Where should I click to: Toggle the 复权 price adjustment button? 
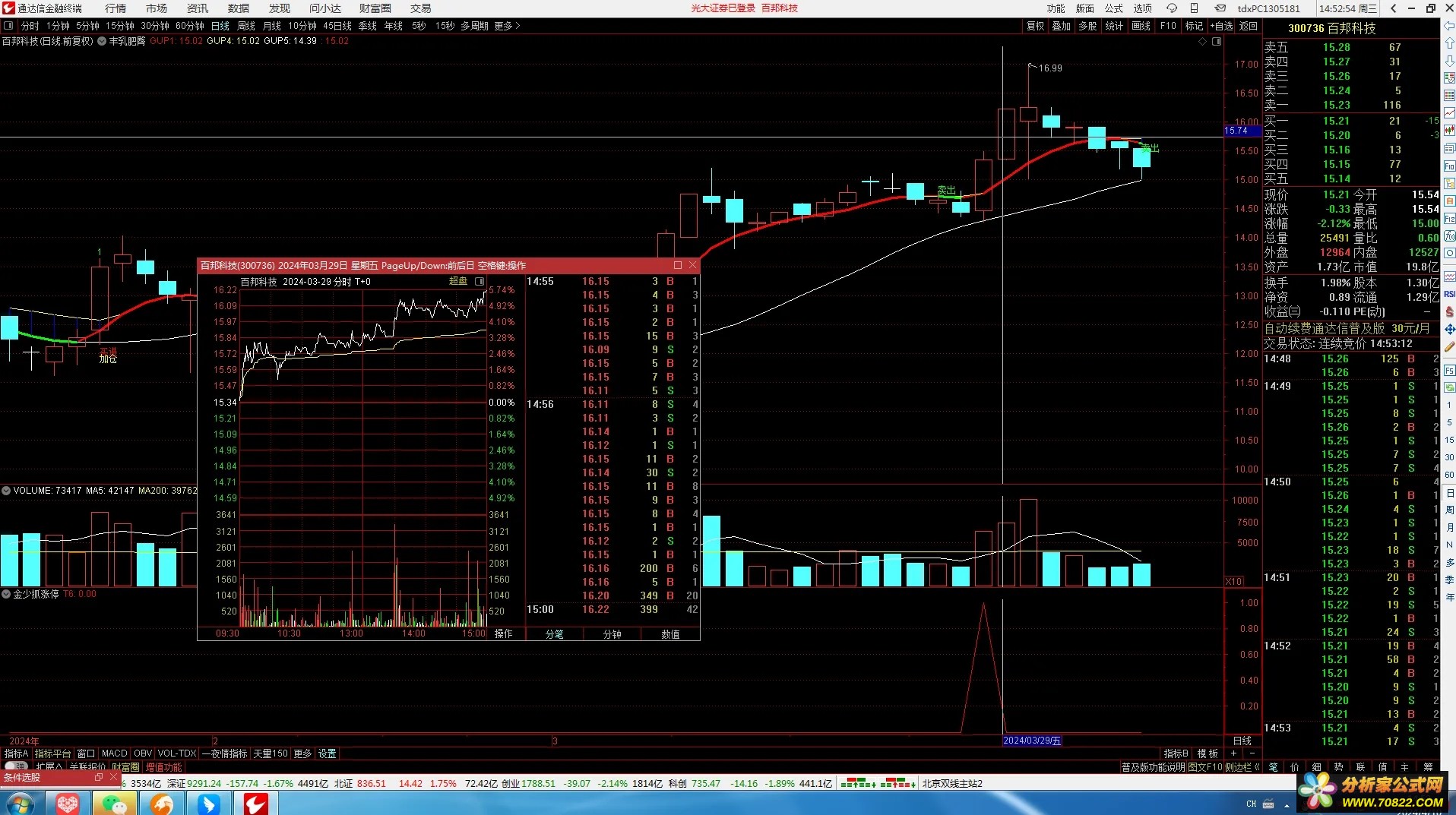tap(1035, 26)
